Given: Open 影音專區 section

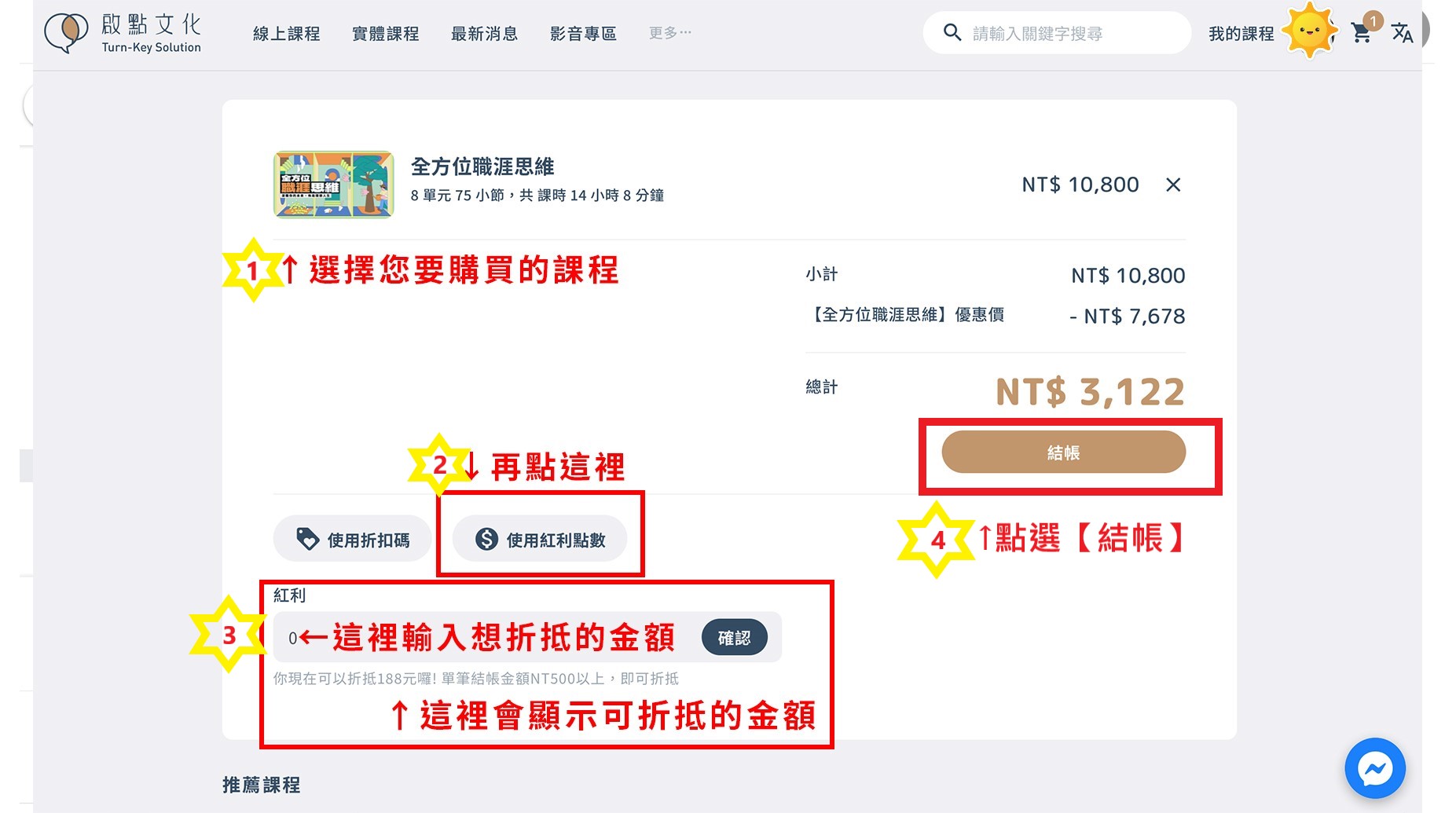Looking at the screenshot, I should click(x=583, y=34).
